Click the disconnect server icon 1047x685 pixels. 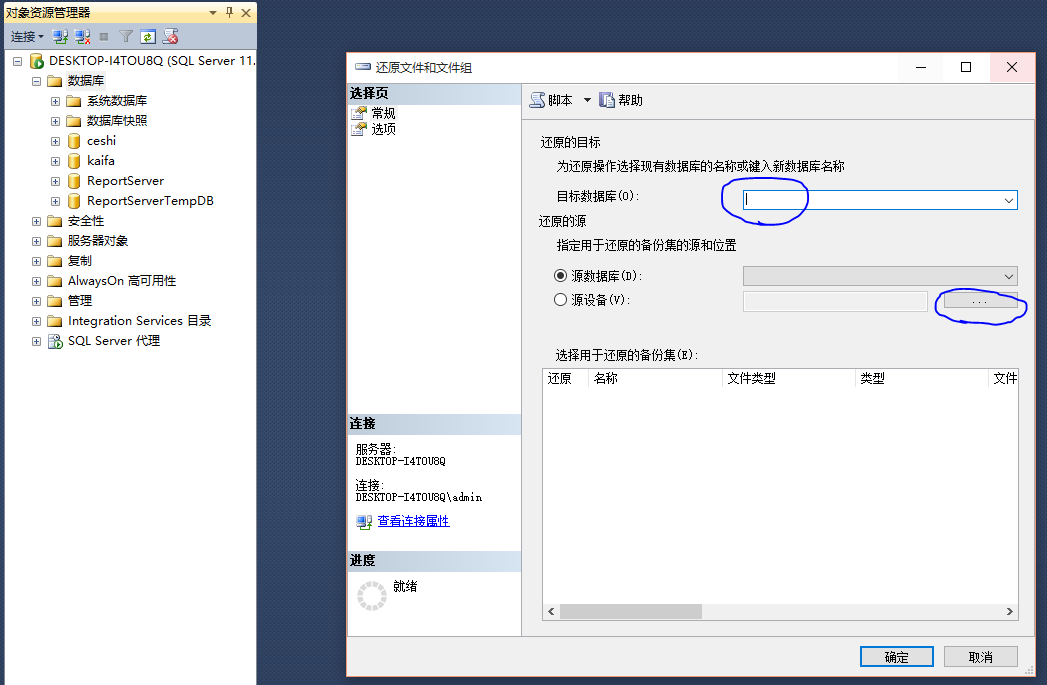[x=82, y=37]
